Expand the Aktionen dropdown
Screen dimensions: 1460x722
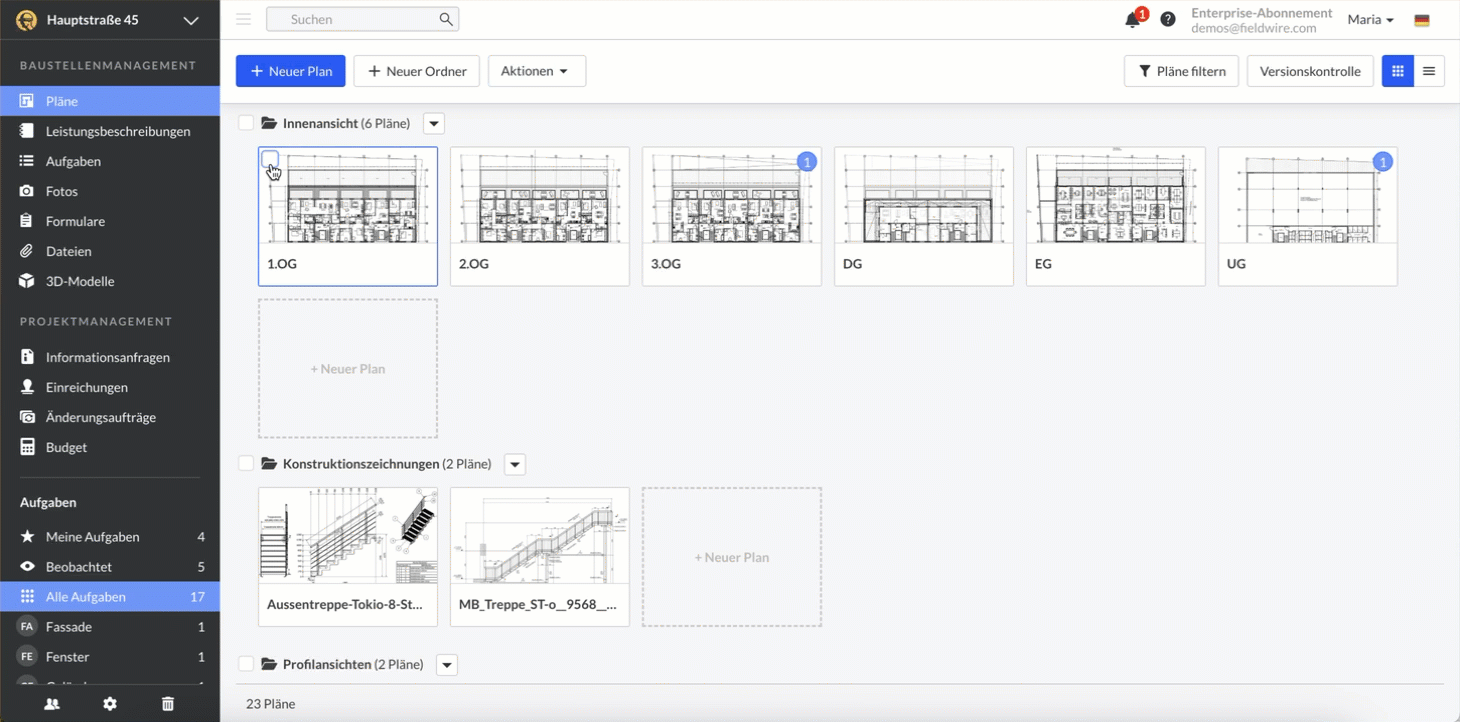pos(536,71)
